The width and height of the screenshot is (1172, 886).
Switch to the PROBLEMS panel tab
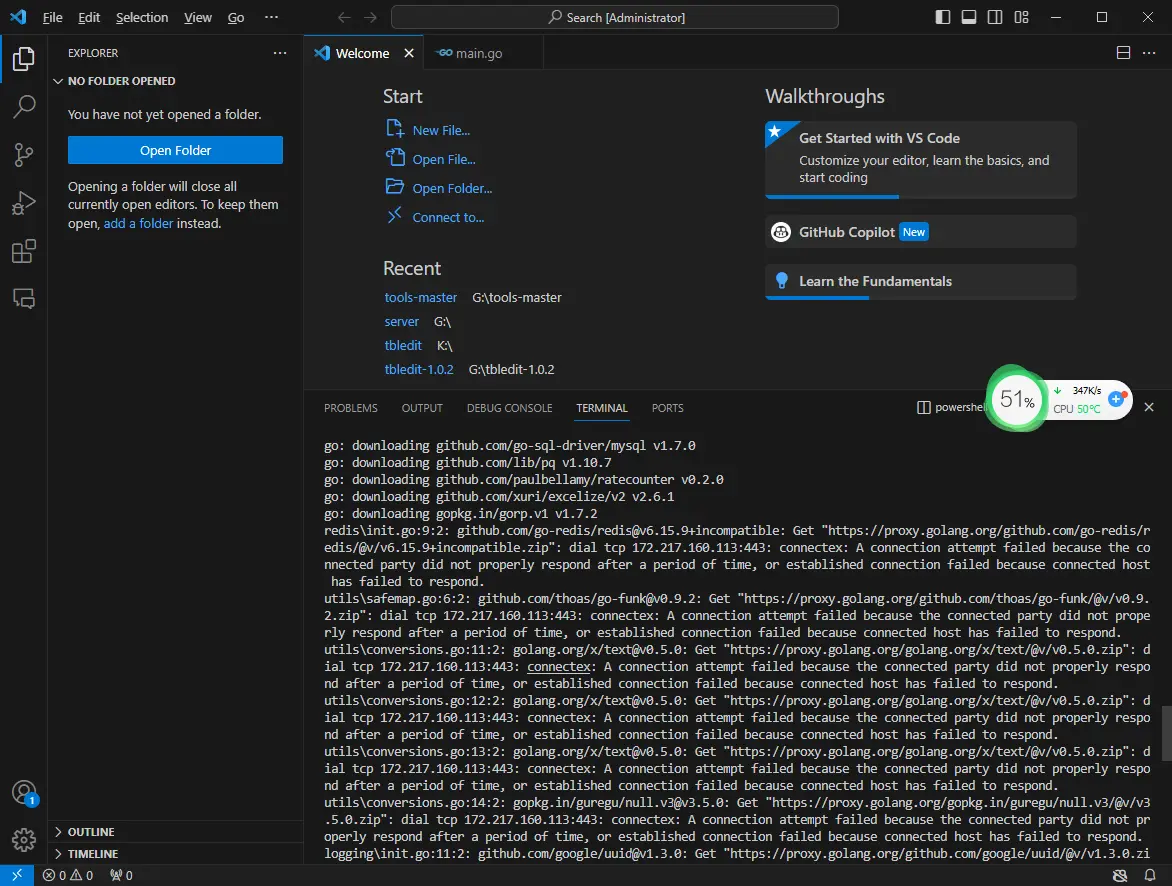tap(351, 407)
